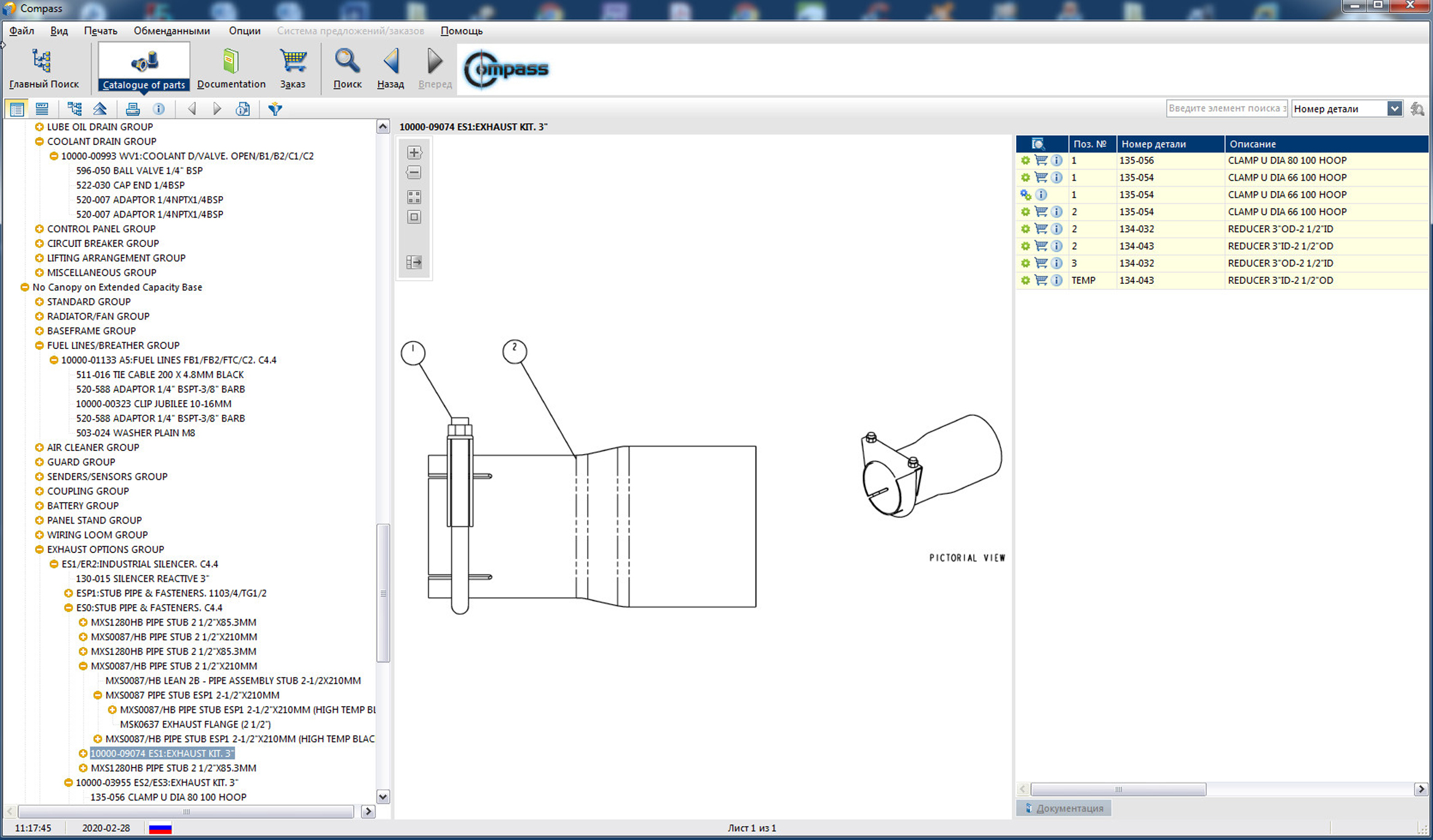Collapse the COOLANT DRAIN GROUP node
Image resolution: width=1433 pixels, height=840 pixels.
(39, 141)
